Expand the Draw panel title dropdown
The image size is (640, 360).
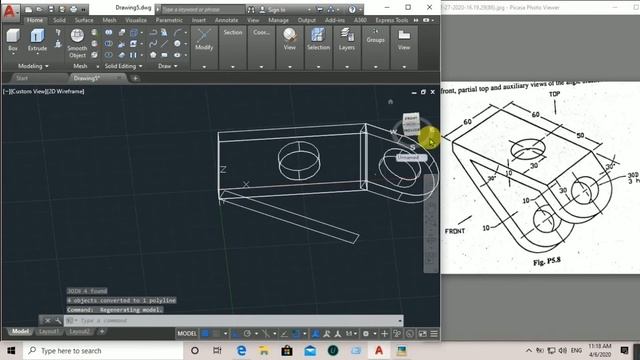tap(168, 66)
